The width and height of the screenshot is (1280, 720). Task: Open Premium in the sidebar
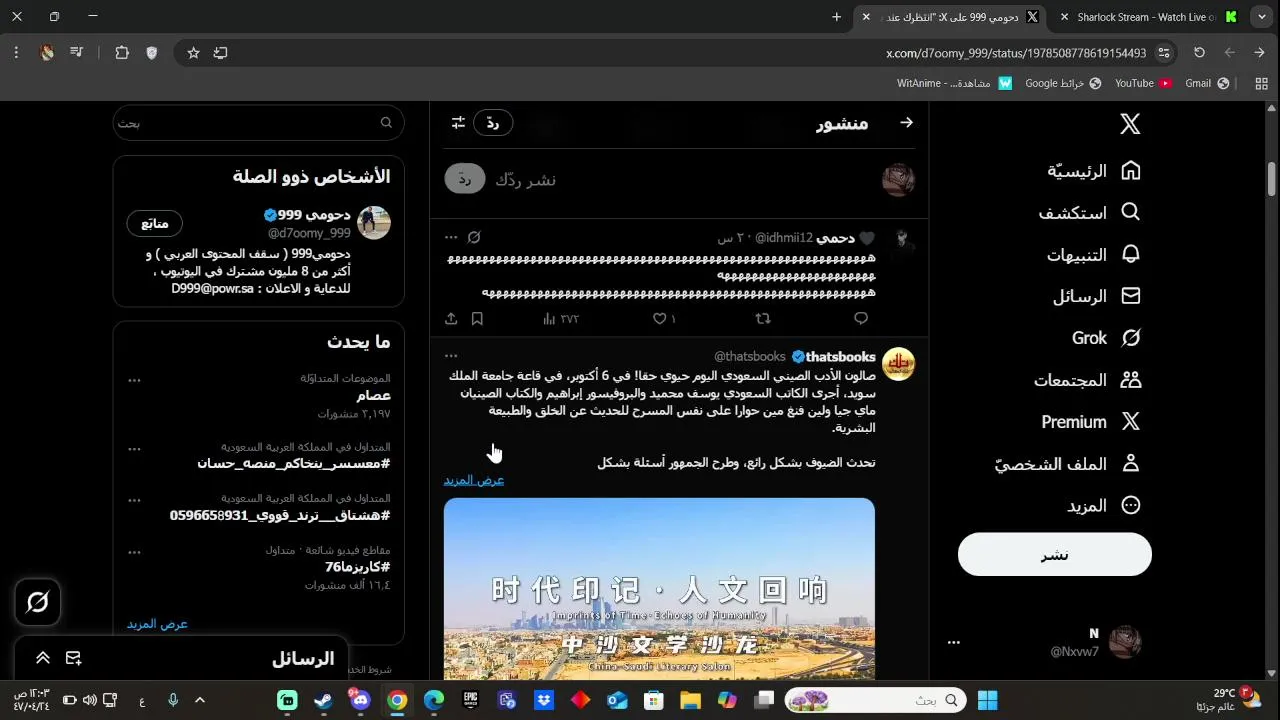point(1090,422)
